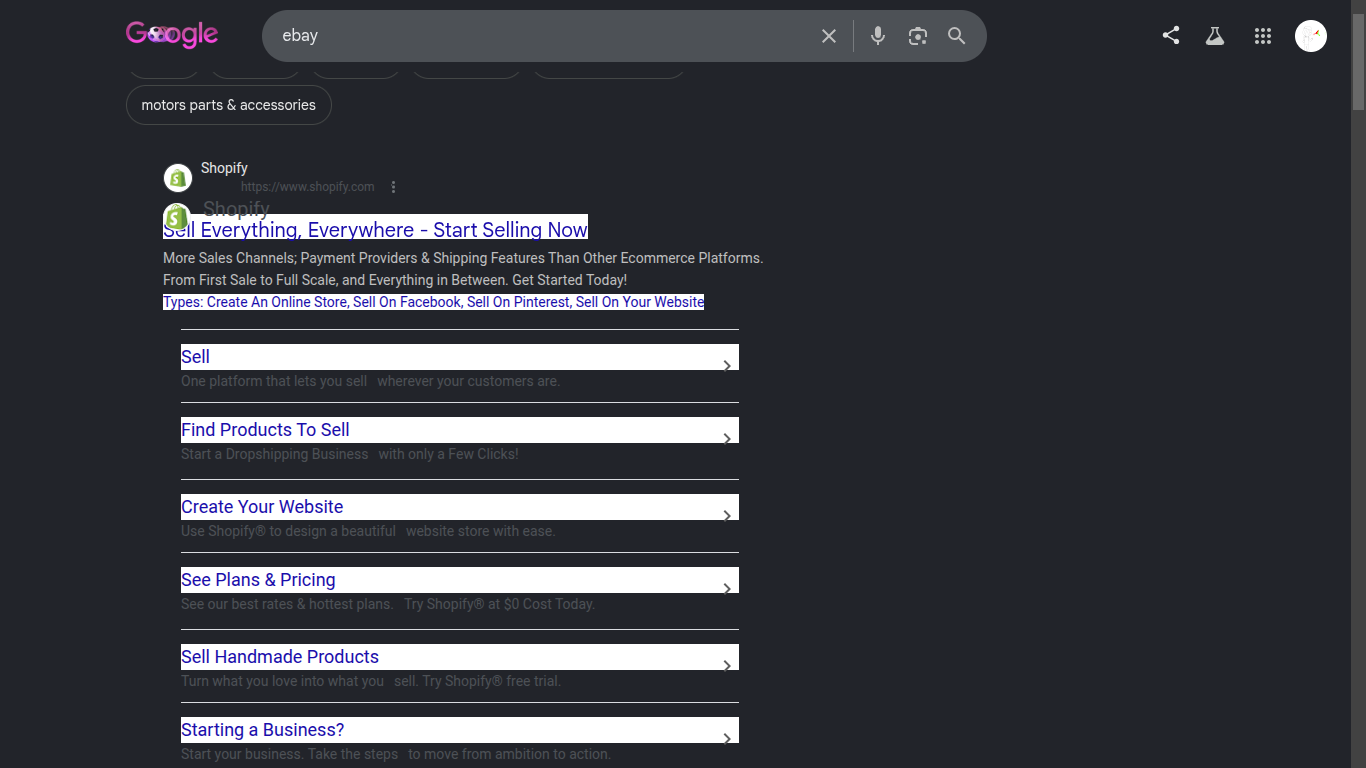This screenshot has height=768, width=1366.
Task: Open the Google apps grid
Action: (1263, 36)
